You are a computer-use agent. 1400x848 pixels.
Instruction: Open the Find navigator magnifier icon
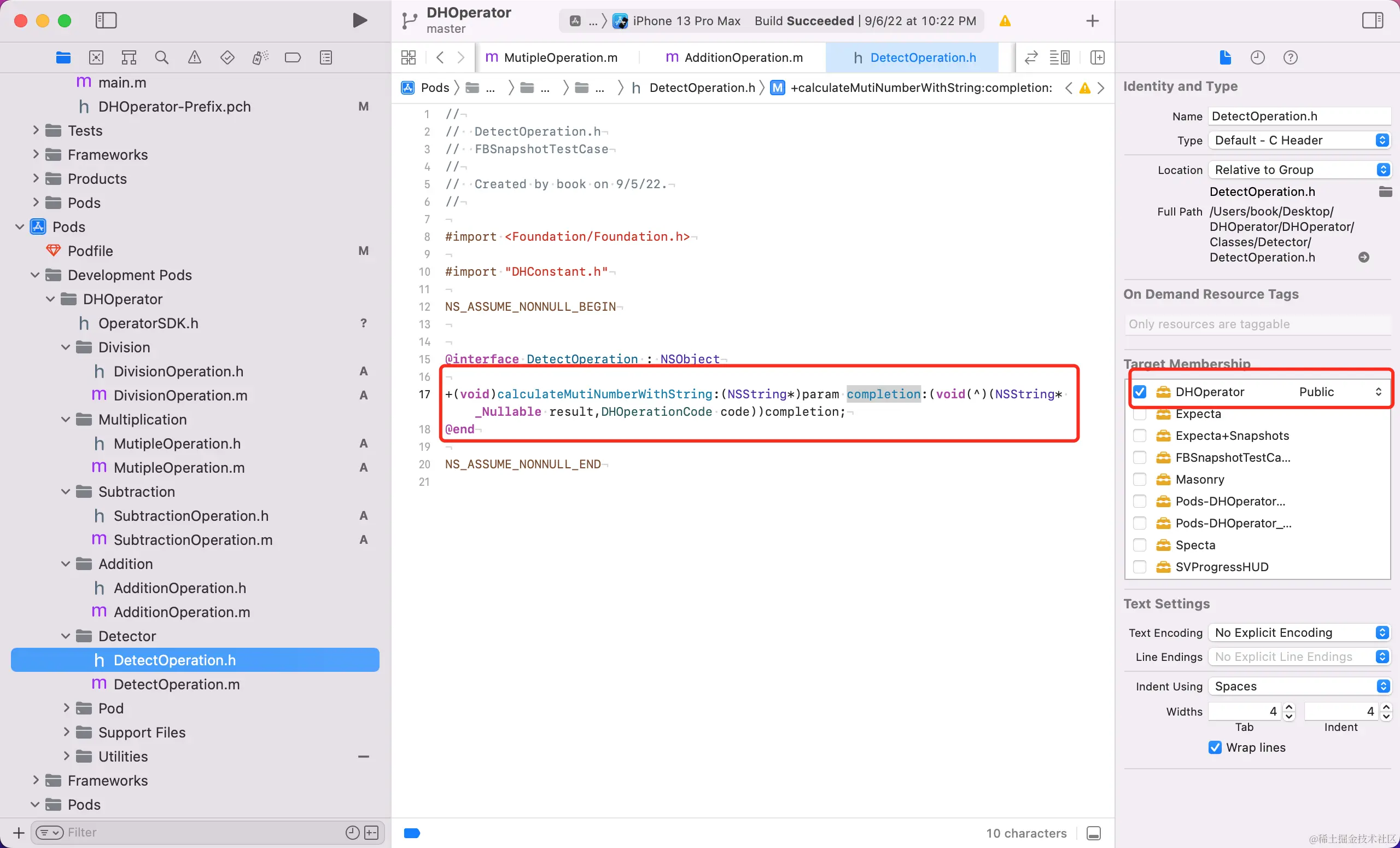161,57
